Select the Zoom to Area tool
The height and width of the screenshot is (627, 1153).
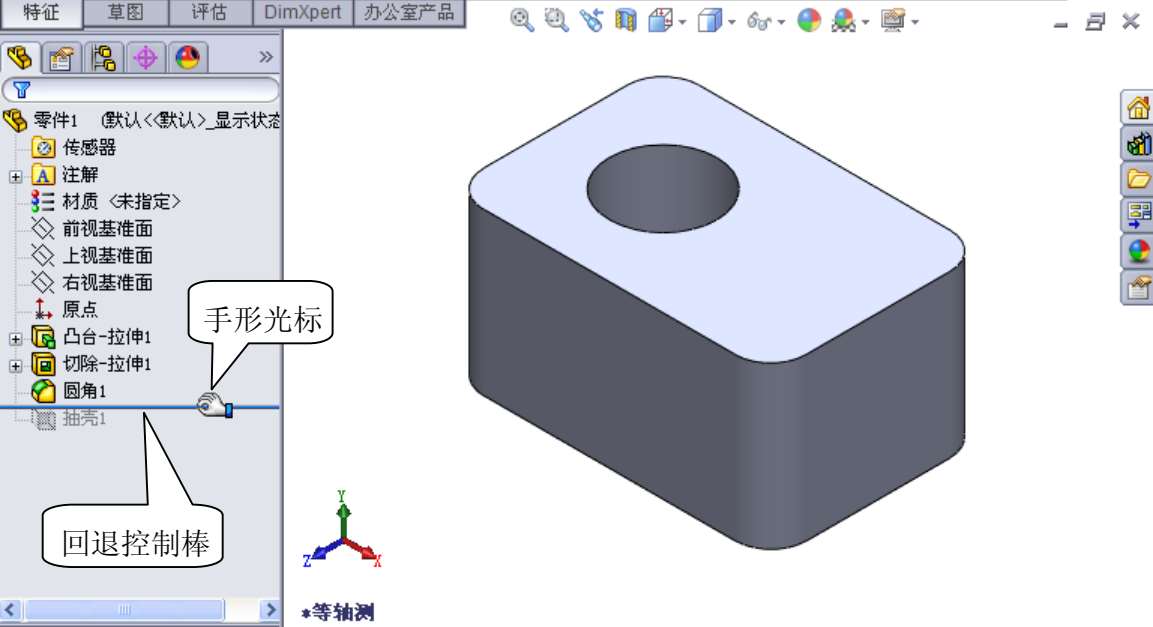tap(556, 20)
